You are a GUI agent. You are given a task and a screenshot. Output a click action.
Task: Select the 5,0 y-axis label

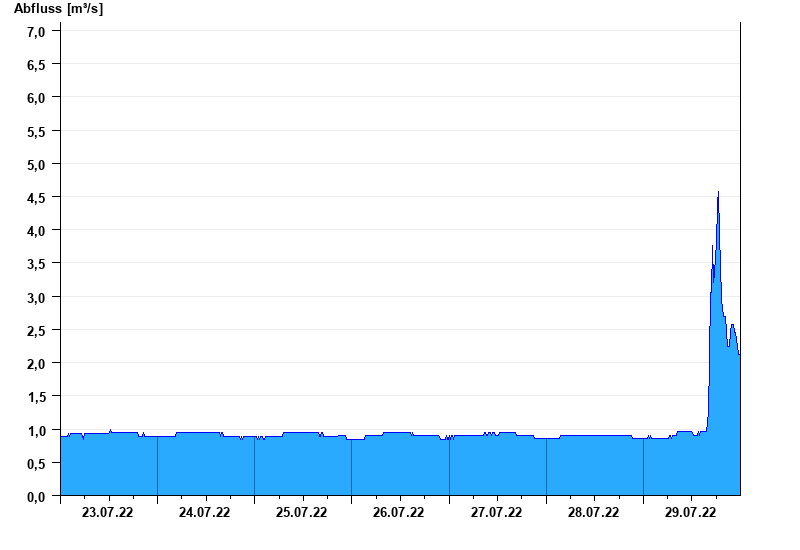pyautogui.click(x=36, y=165)
